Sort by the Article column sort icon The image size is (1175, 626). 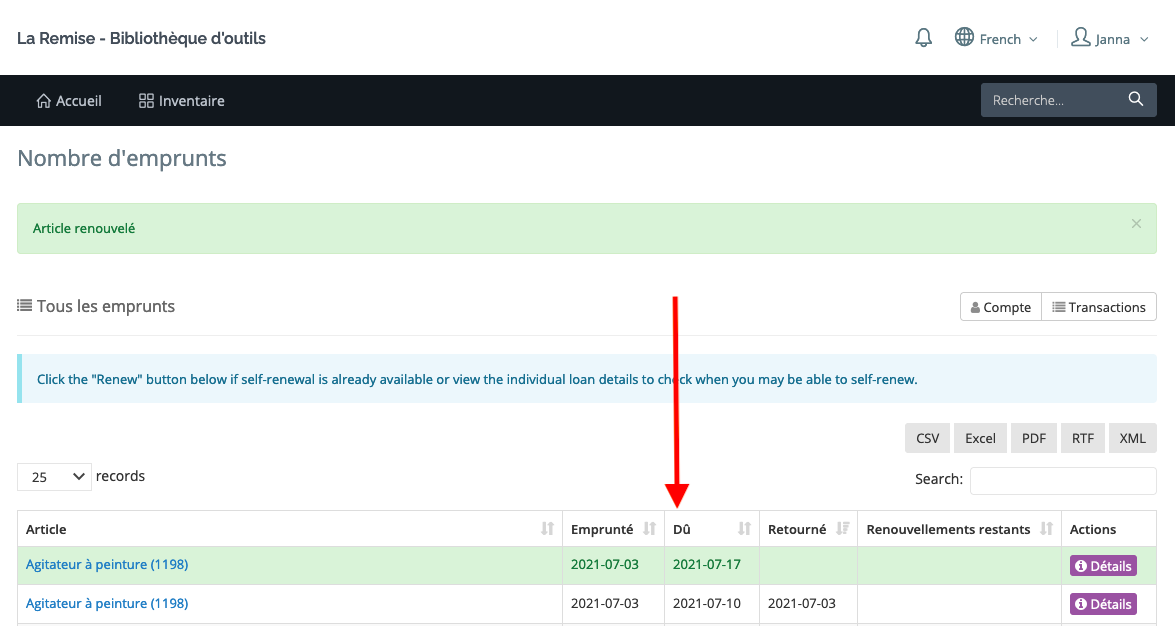click(x=547, y=529)
